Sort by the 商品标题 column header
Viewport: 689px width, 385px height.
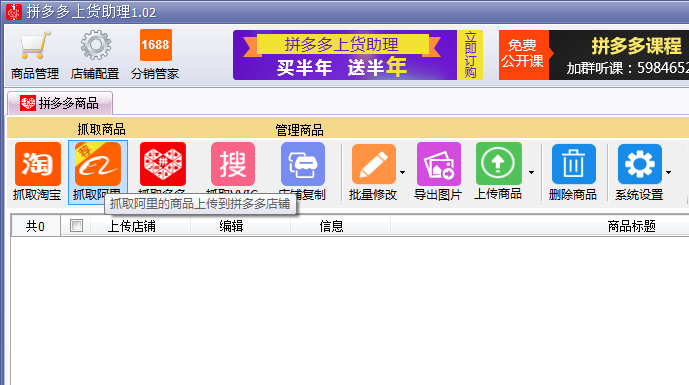click(631, 226)
